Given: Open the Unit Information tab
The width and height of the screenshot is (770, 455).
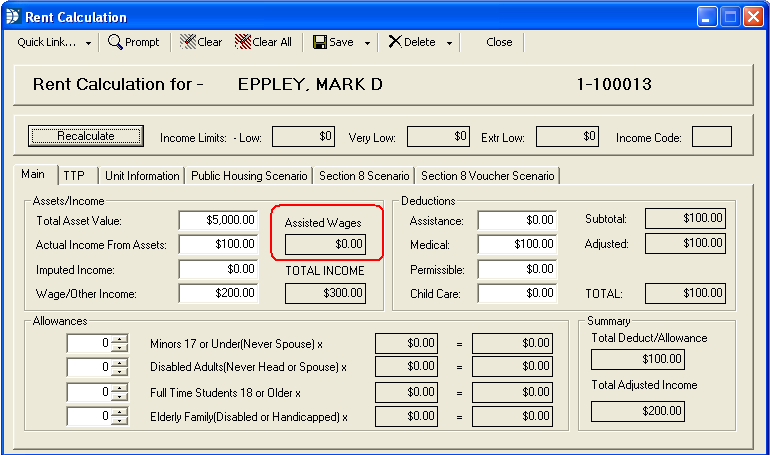Looking at the screenshot, I should (142, 176).
